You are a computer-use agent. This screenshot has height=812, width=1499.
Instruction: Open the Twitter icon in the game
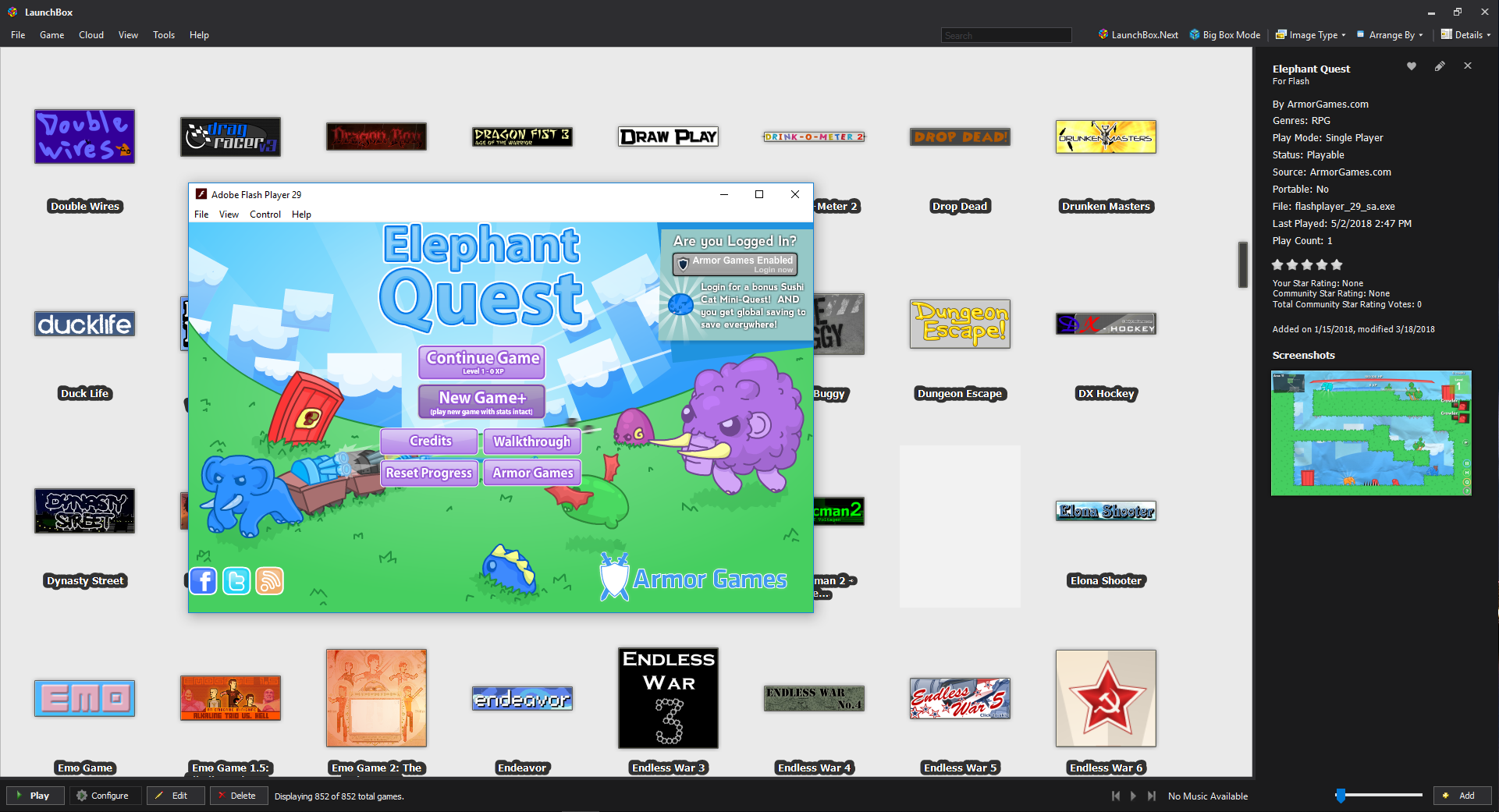pyautogui.click(x=236, y=581)
